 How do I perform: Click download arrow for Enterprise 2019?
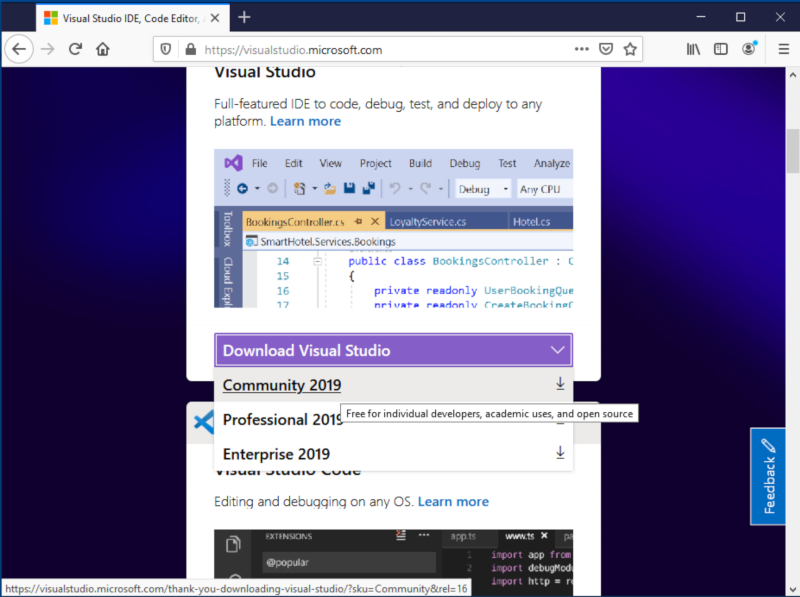click(x=560, y=453)
